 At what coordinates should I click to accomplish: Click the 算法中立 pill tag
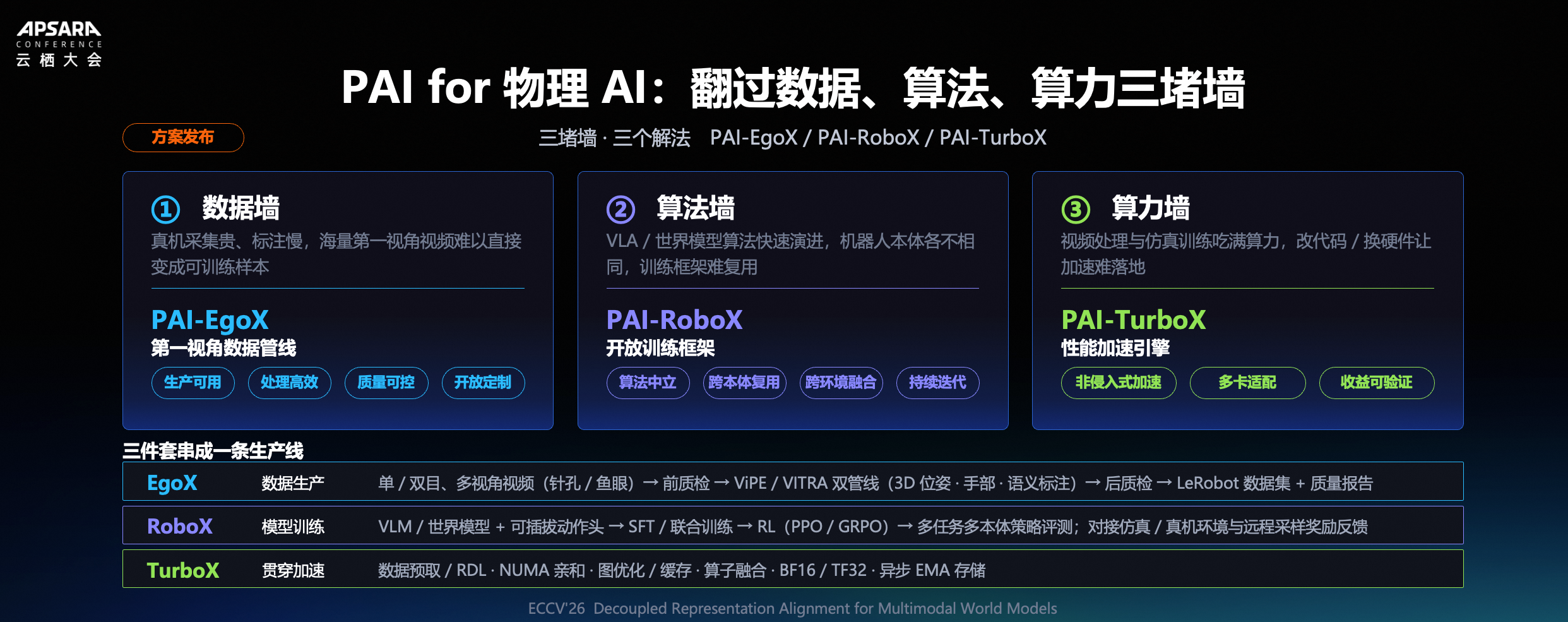[x=648, y=383]
